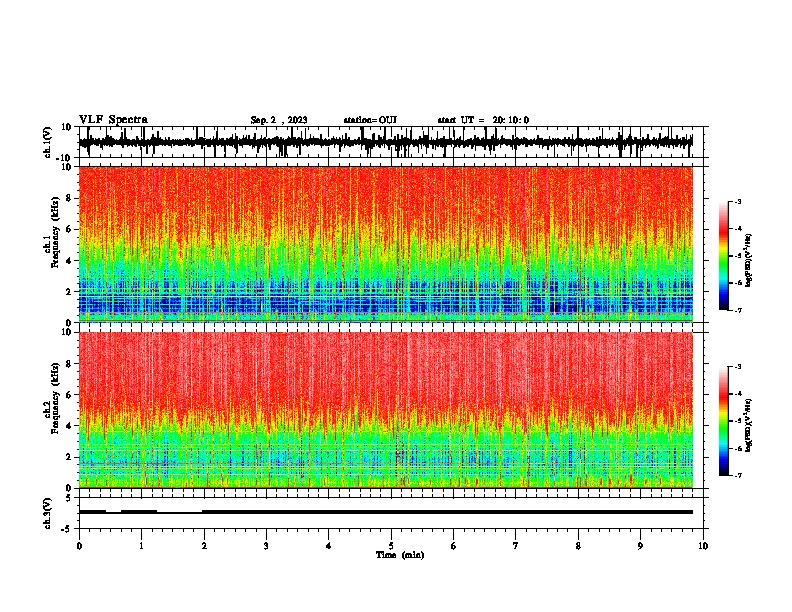Click time-axis tick label '4'
Screen dimensions: 792x612
pos(329,546)
